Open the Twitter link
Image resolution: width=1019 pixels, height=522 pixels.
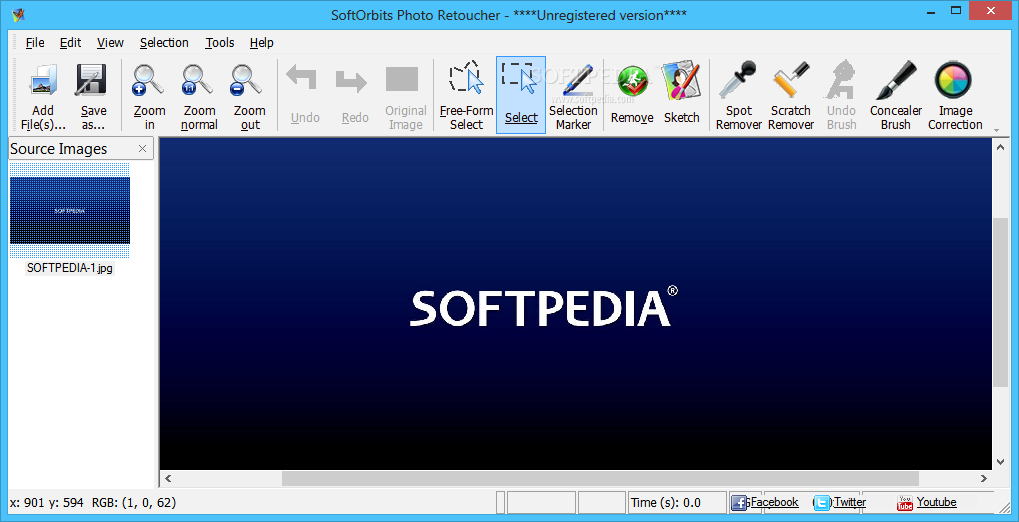point(850,502)
